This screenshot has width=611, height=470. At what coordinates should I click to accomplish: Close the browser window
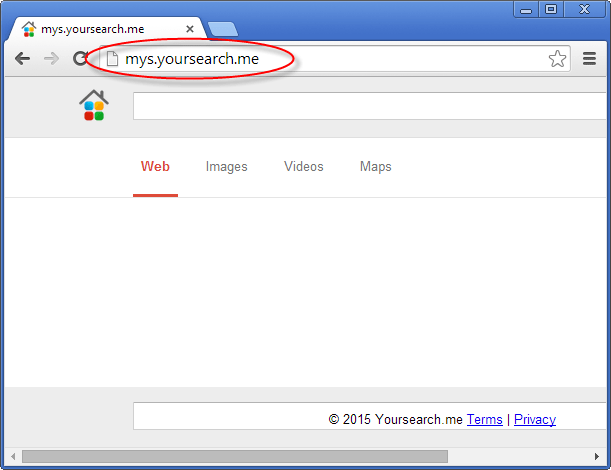coord(585,9)
